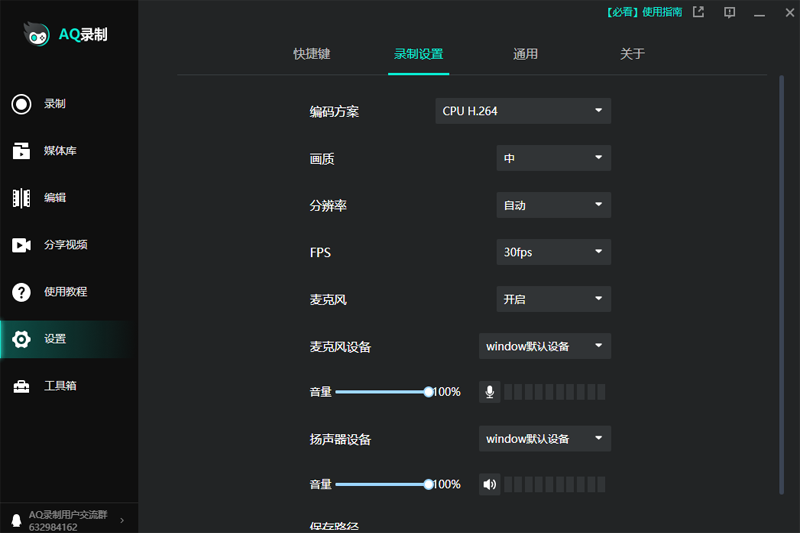Open 【必看】使用指南 link

coord(644,12)
